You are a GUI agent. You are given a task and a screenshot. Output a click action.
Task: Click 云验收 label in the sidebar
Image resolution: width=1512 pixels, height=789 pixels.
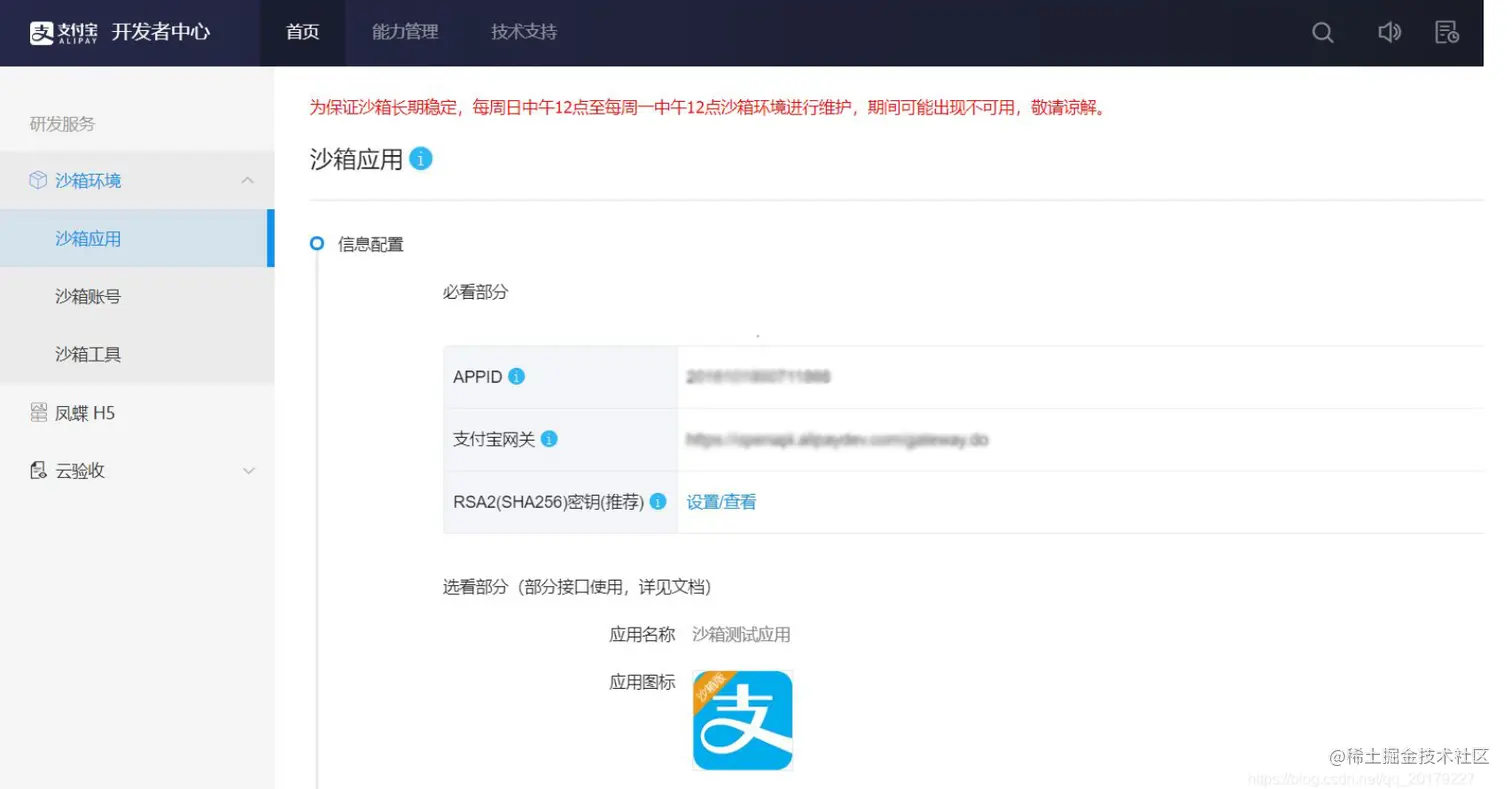pyautogui.click(x=80, y=470)
